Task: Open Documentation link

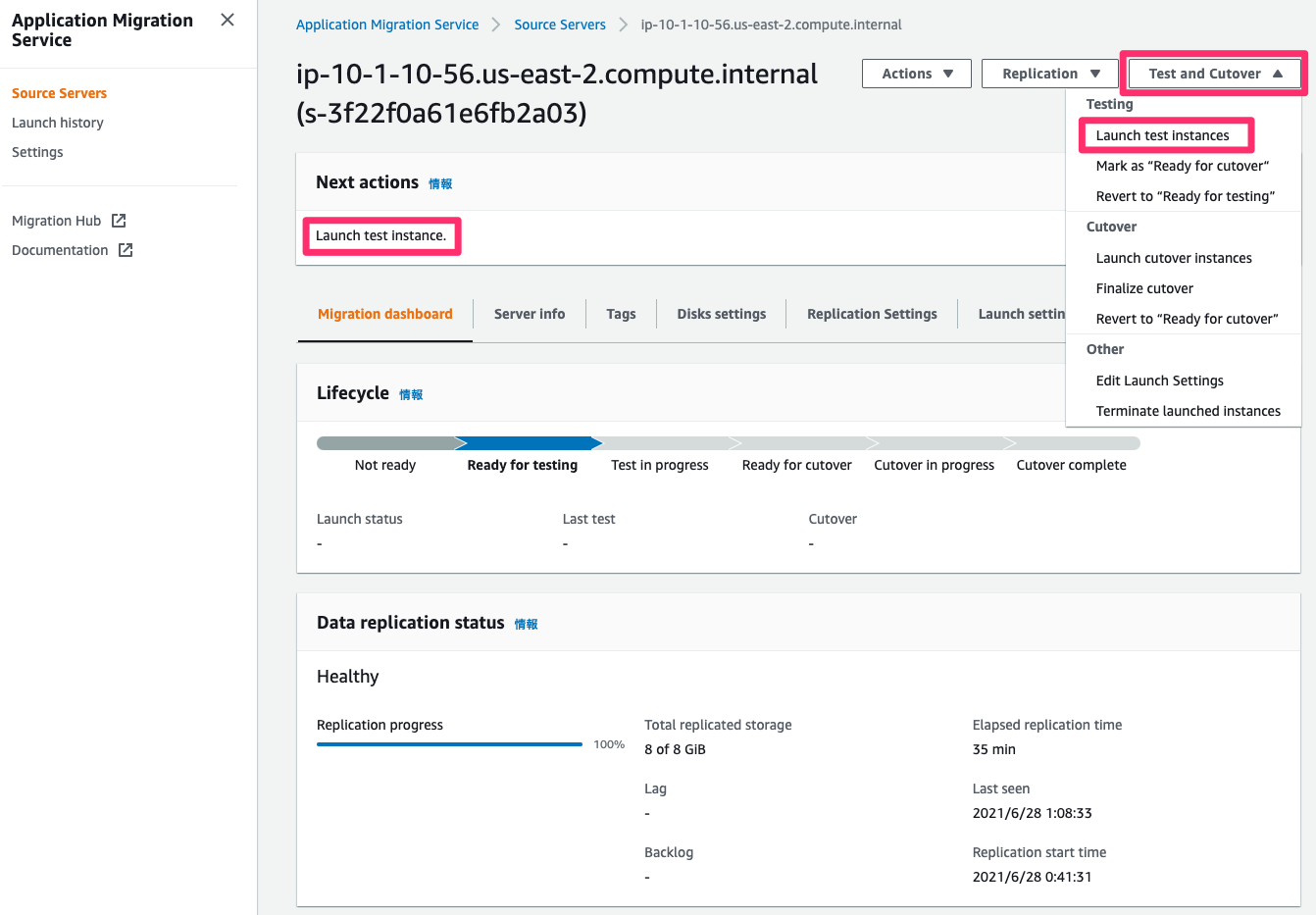Action: (x=60, y=250)
